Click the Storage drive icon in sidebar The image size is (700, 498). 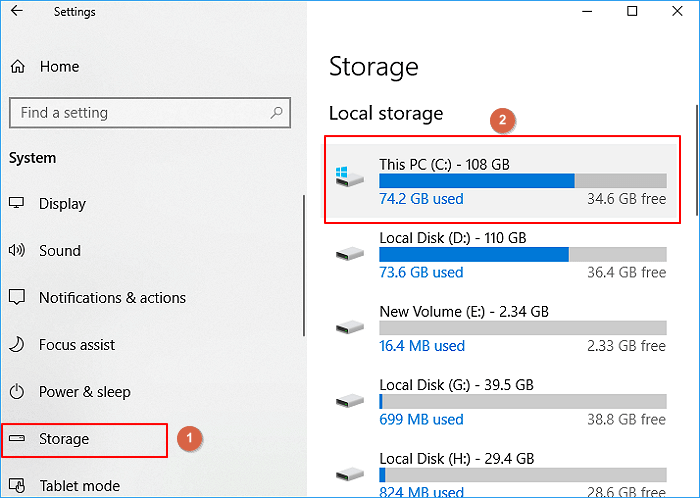tap(17, 439)
